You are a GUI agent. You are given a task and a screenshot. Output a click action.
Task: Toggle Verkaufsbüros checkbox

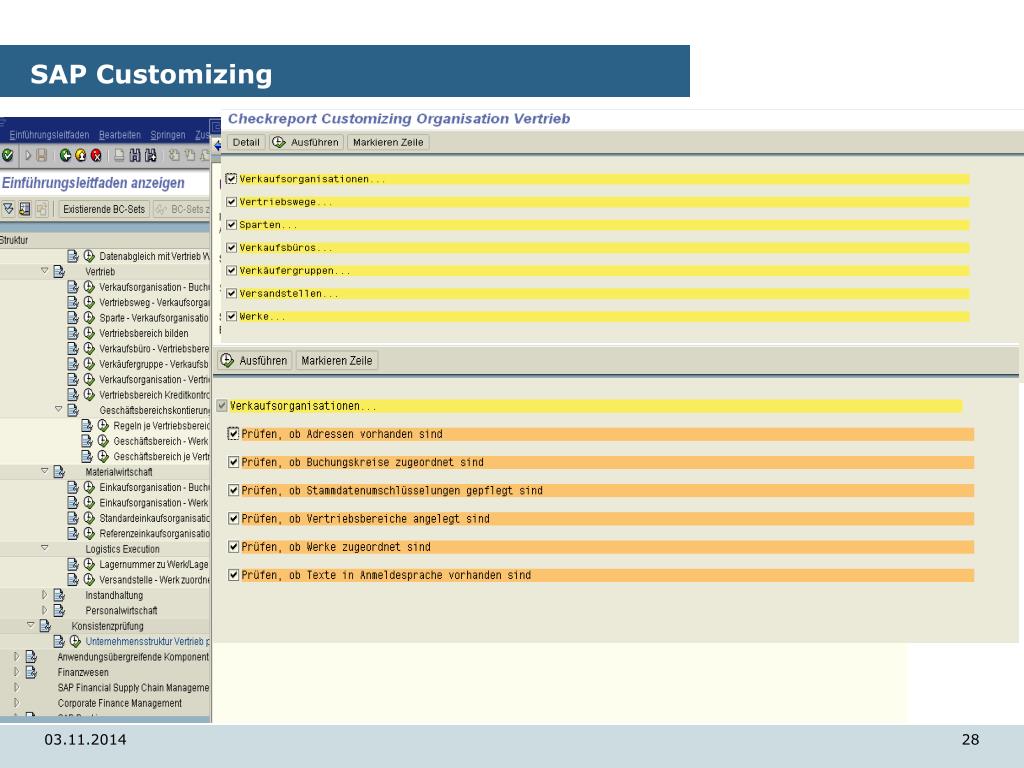click(231, 248)
